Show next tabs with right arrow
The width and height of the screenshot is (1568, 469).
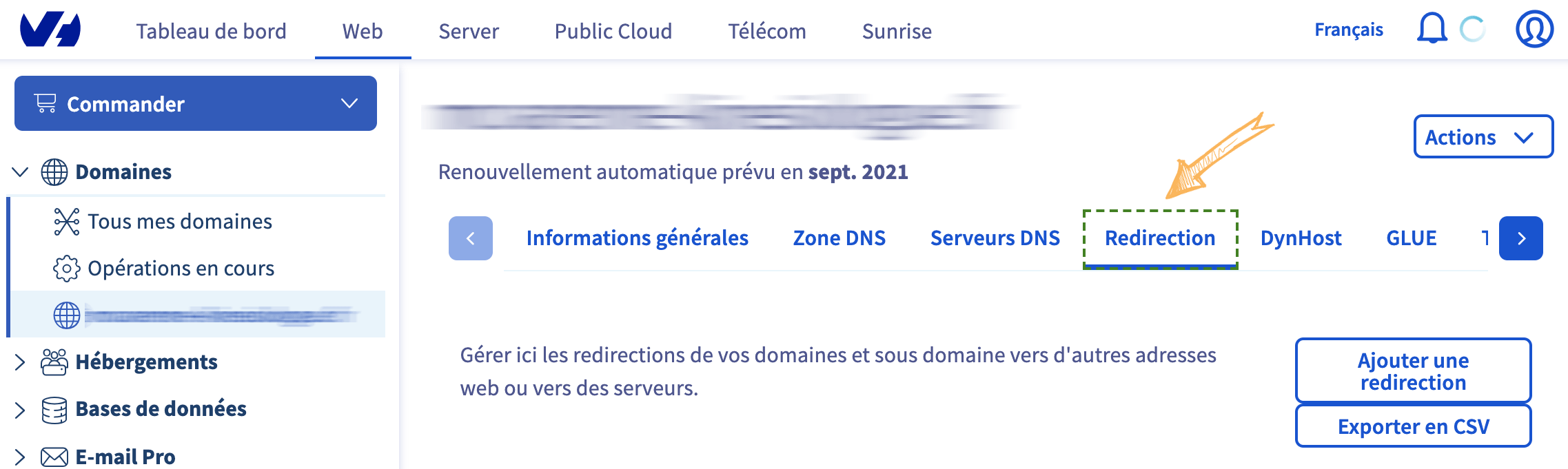(1520, 238)
